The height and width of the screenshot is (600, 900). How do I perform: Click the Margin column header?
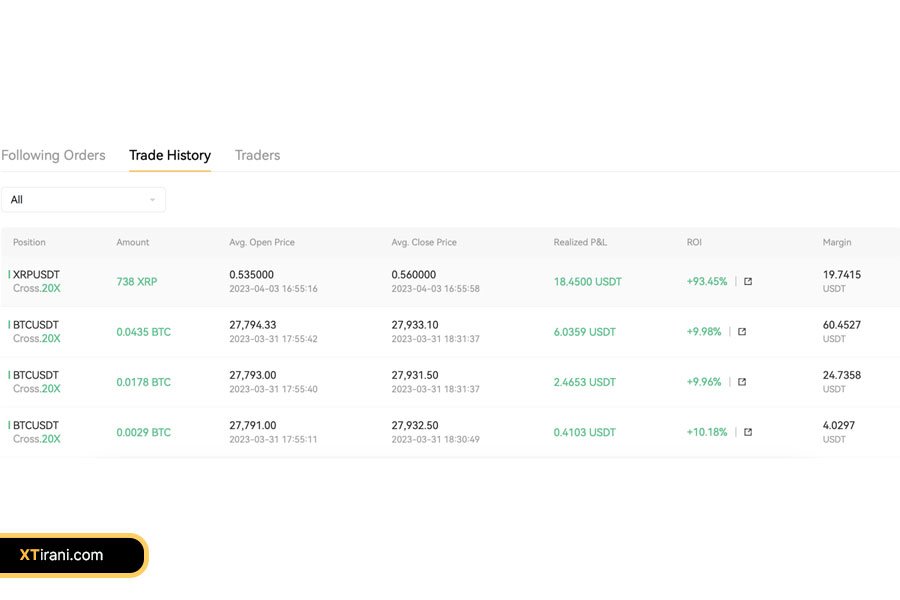pos(837,242)
